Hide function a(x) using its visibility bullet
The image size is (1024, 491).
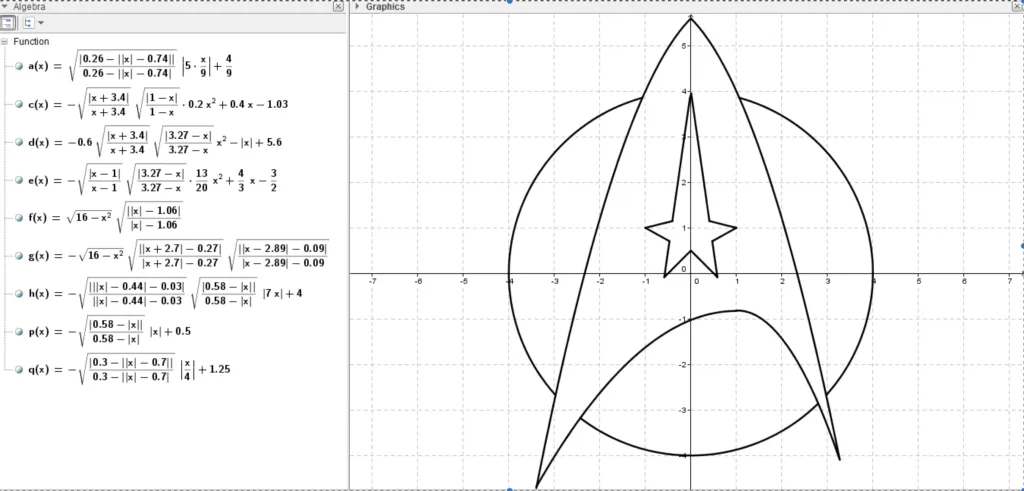coord(19,67)
